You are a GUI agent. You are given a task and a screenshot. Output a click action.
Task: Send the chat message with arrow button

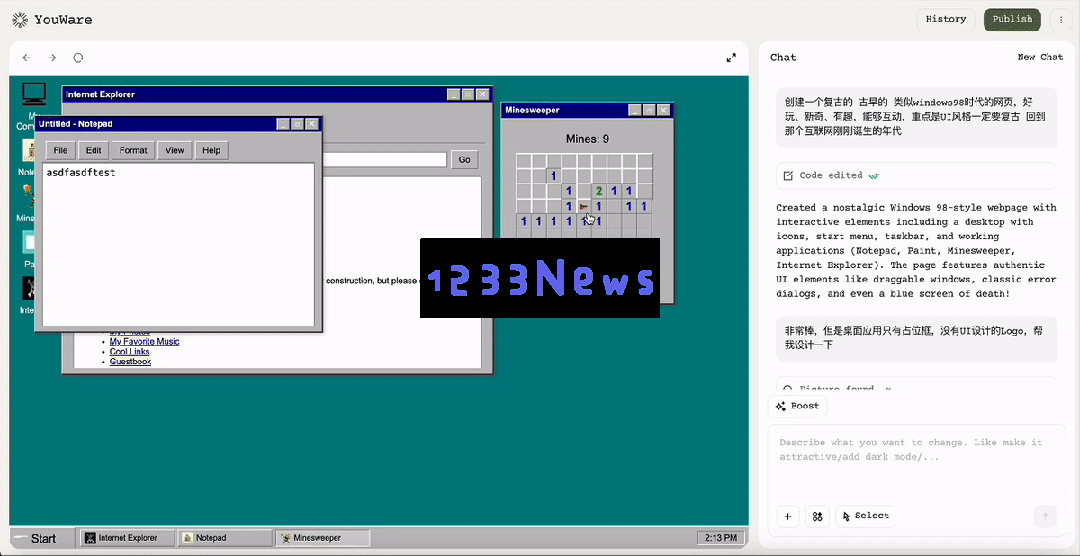[x=1045, y=516]
